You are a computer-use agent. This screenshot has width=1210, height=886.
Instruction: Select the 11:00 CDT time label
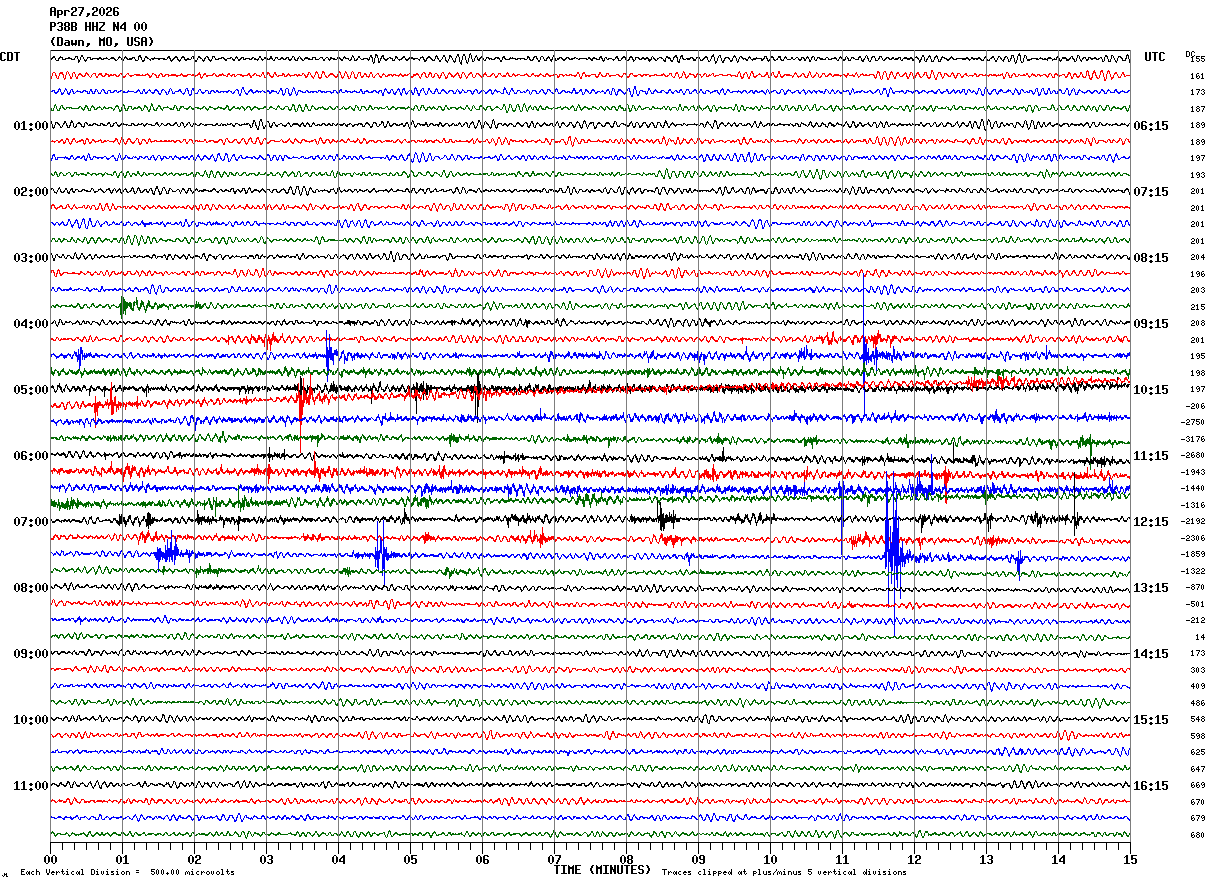click(x=30, y=786)
